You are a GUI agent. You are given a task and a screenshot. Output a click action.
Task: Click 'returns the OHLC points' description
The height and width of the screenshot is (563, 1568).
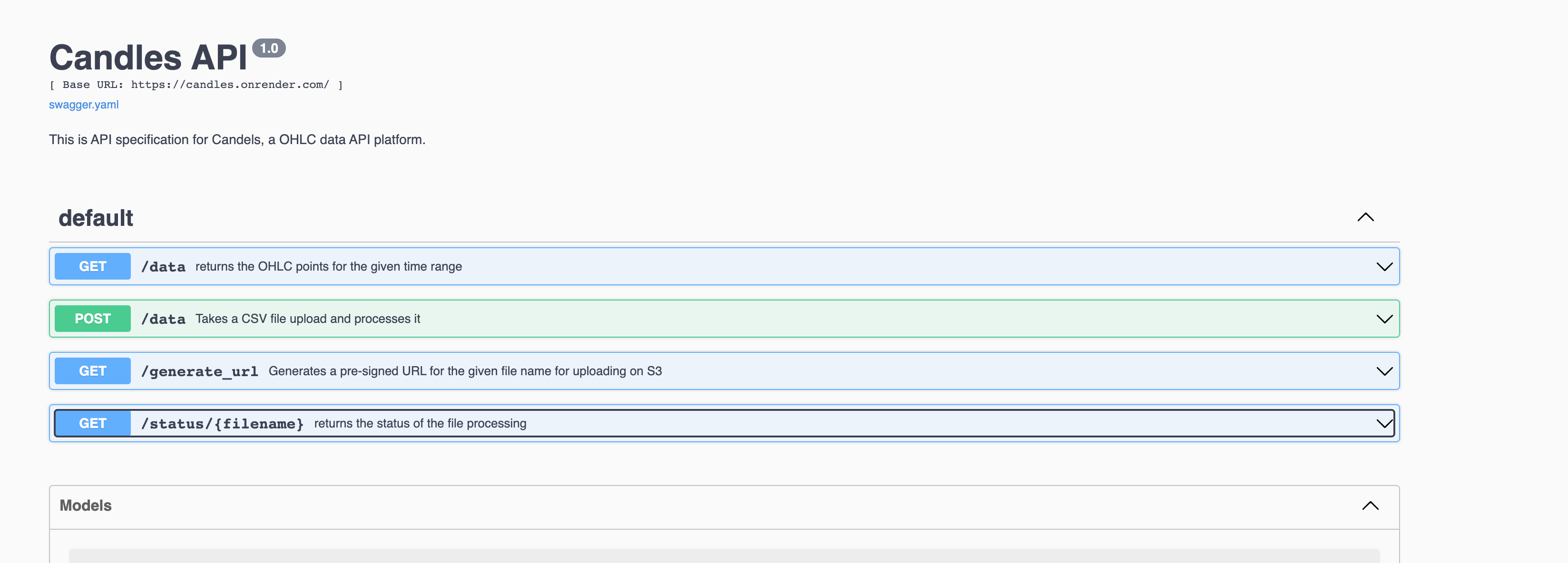[x=328, y=267]
